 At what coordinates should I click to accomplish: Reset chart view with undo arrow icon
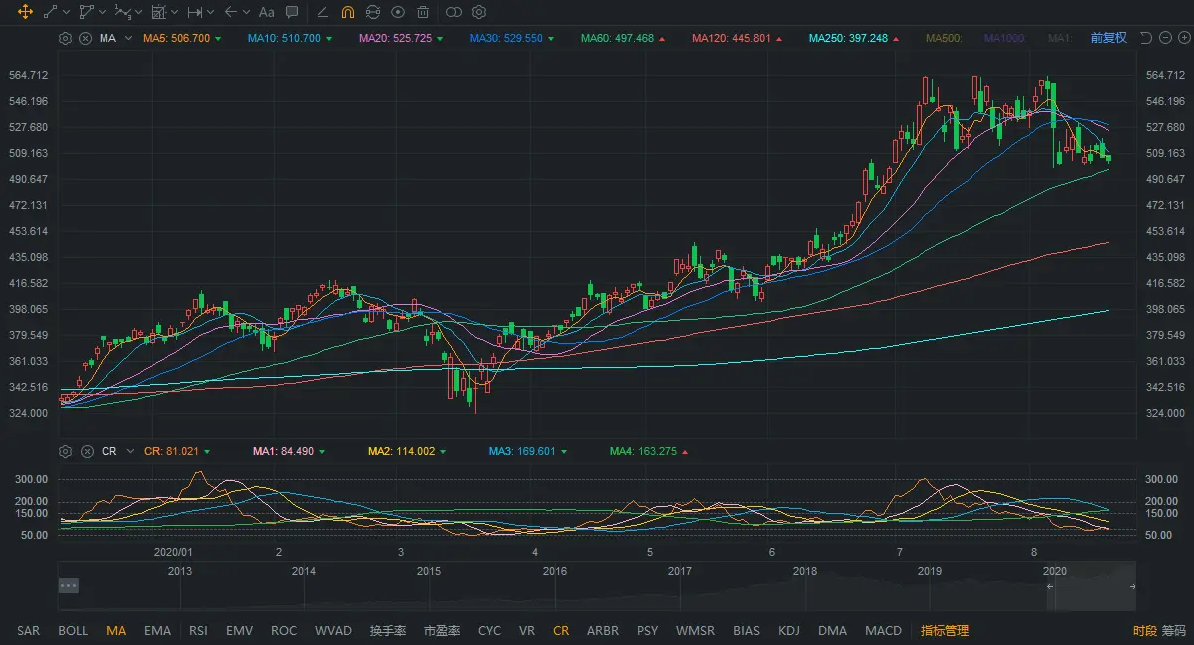[1146, 38]
